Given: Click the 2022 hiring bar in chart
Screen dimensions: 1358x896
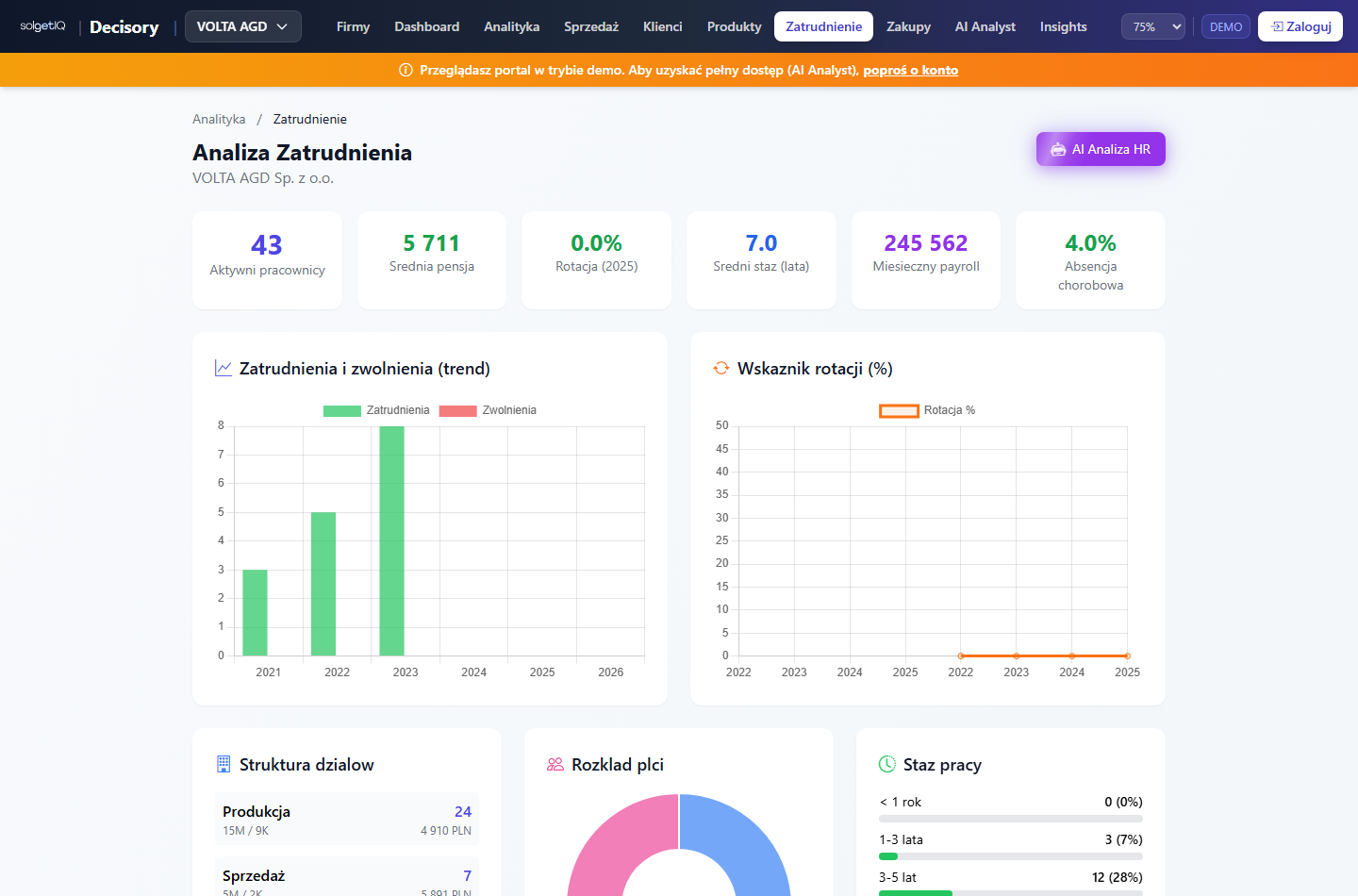Looking at the screenshot, I should (x=323, y=584).
